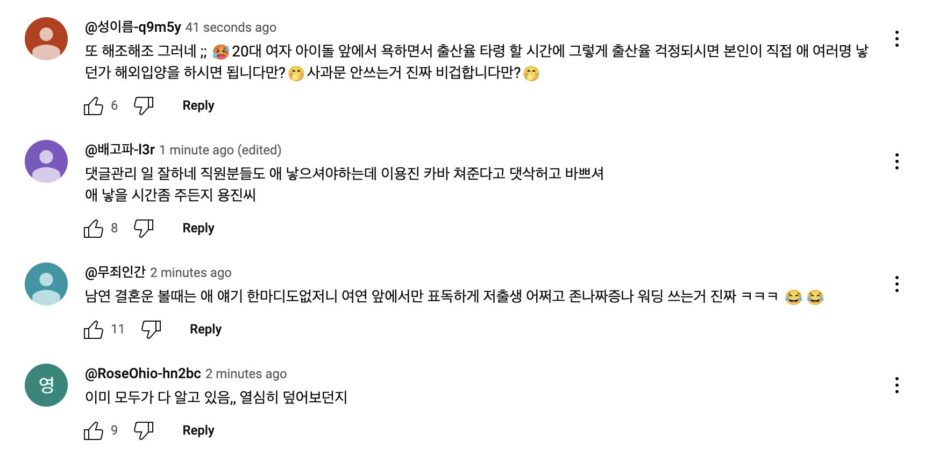Like the comment by @배고파-l3r

(93, 228)
